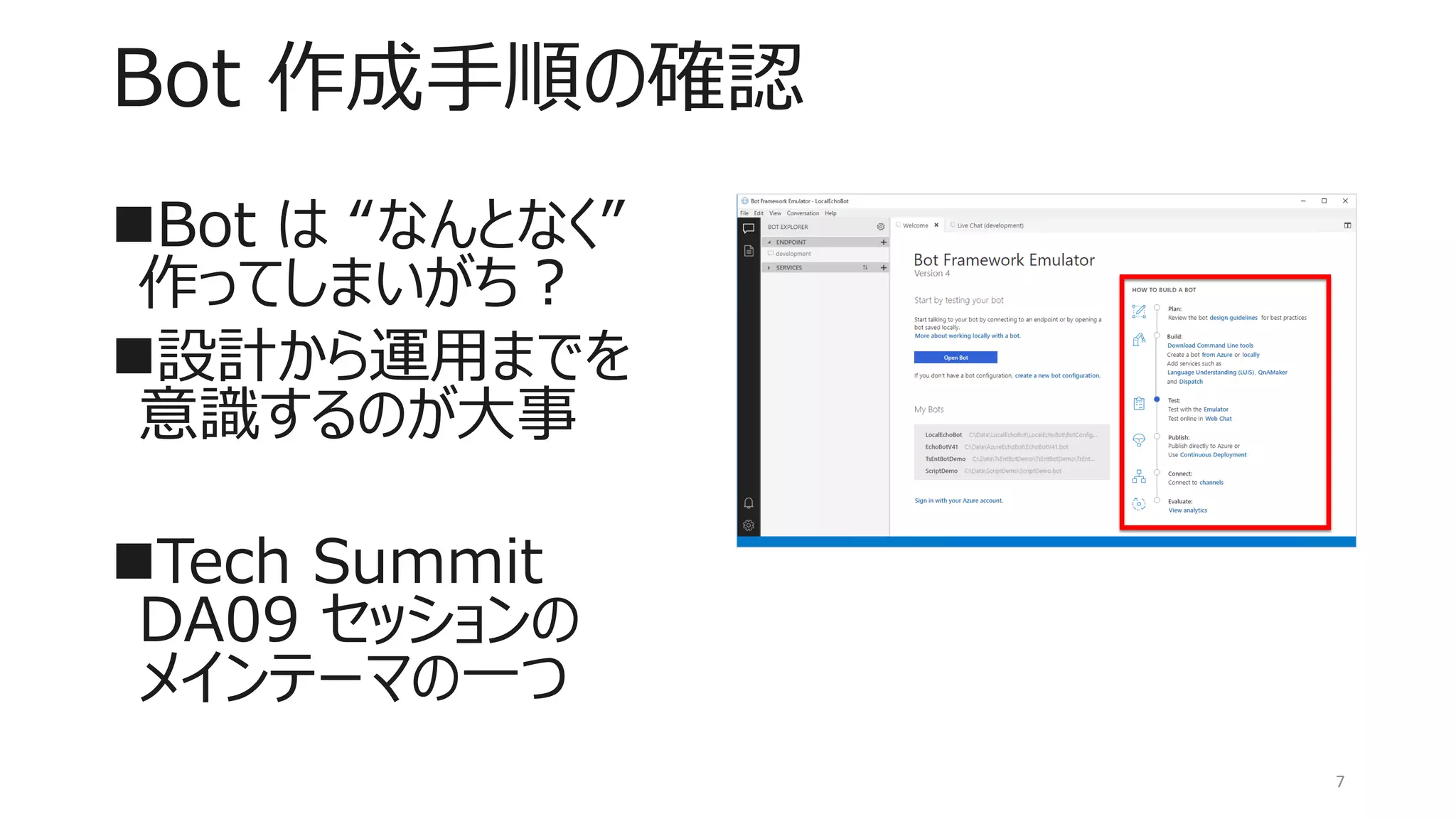Close the Welcome tab
Viewport: 1456px width, 819px height.
click(936, 225)
